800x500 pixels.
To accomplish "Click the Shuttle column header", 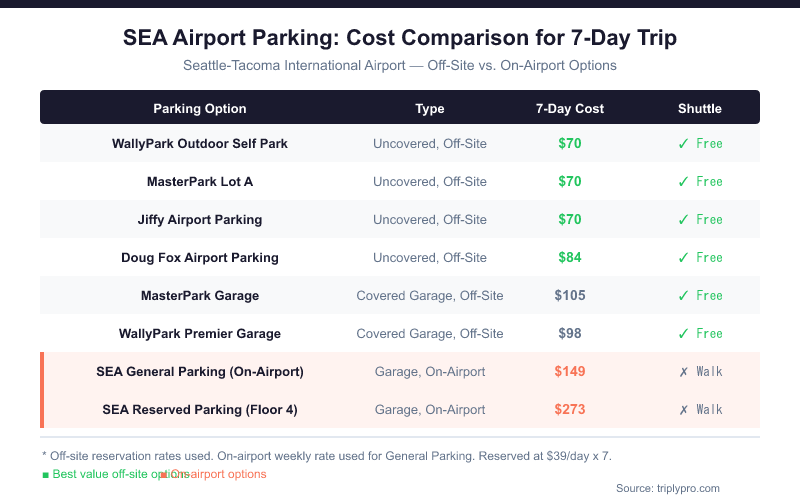I will coord(700,109).
